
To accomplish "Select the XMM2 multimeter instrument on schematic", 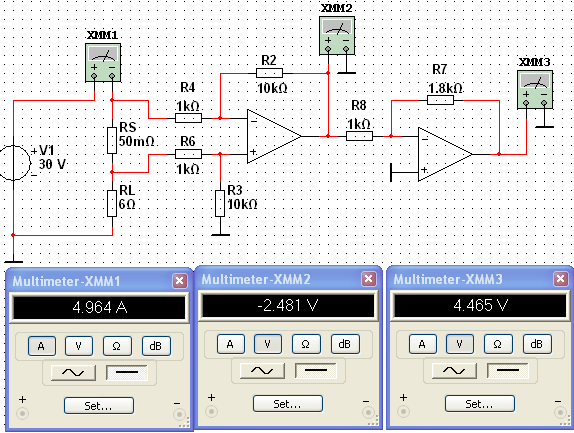I will pos(337,36).
